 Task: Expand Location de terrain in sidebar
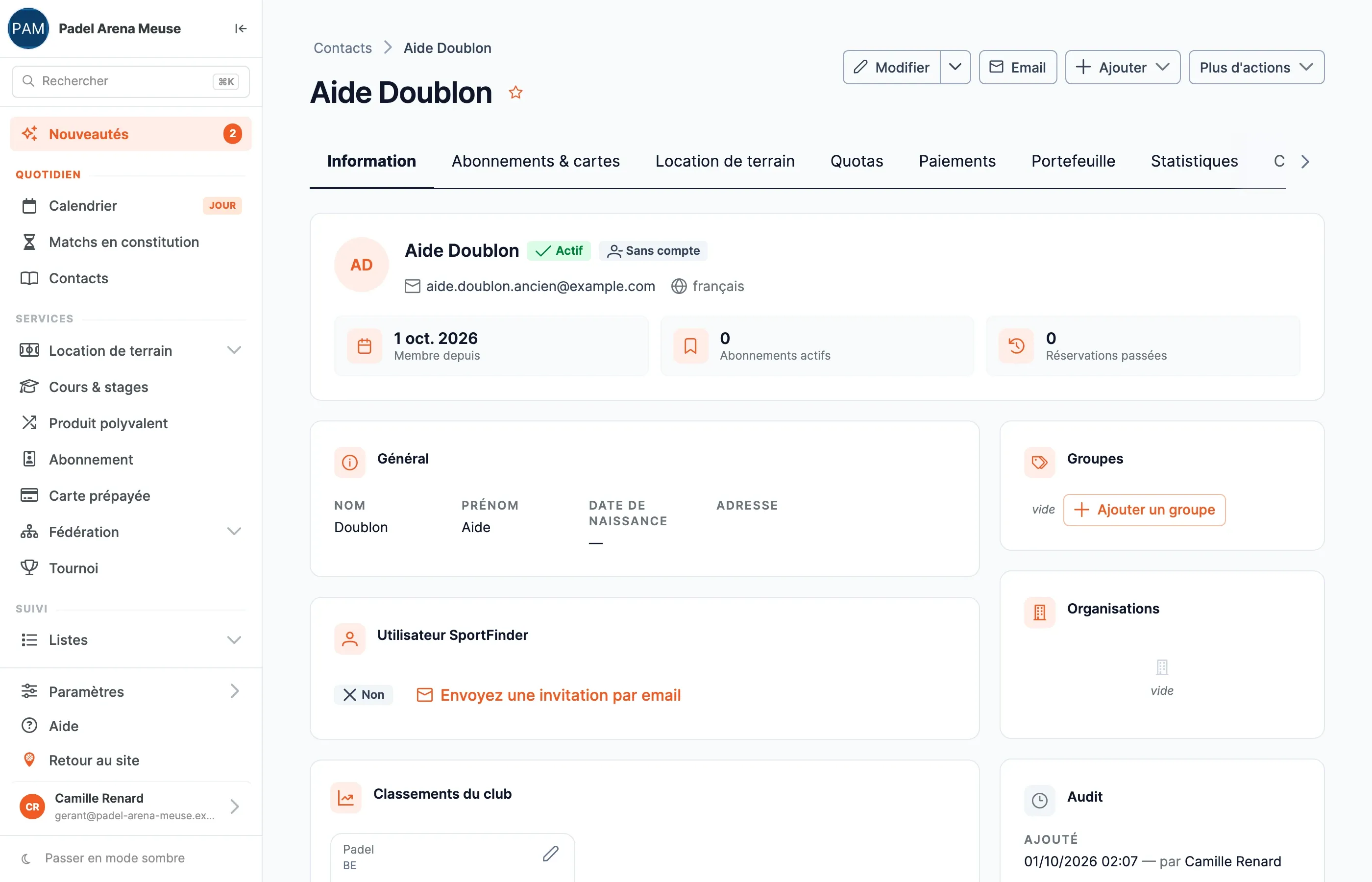130,350
